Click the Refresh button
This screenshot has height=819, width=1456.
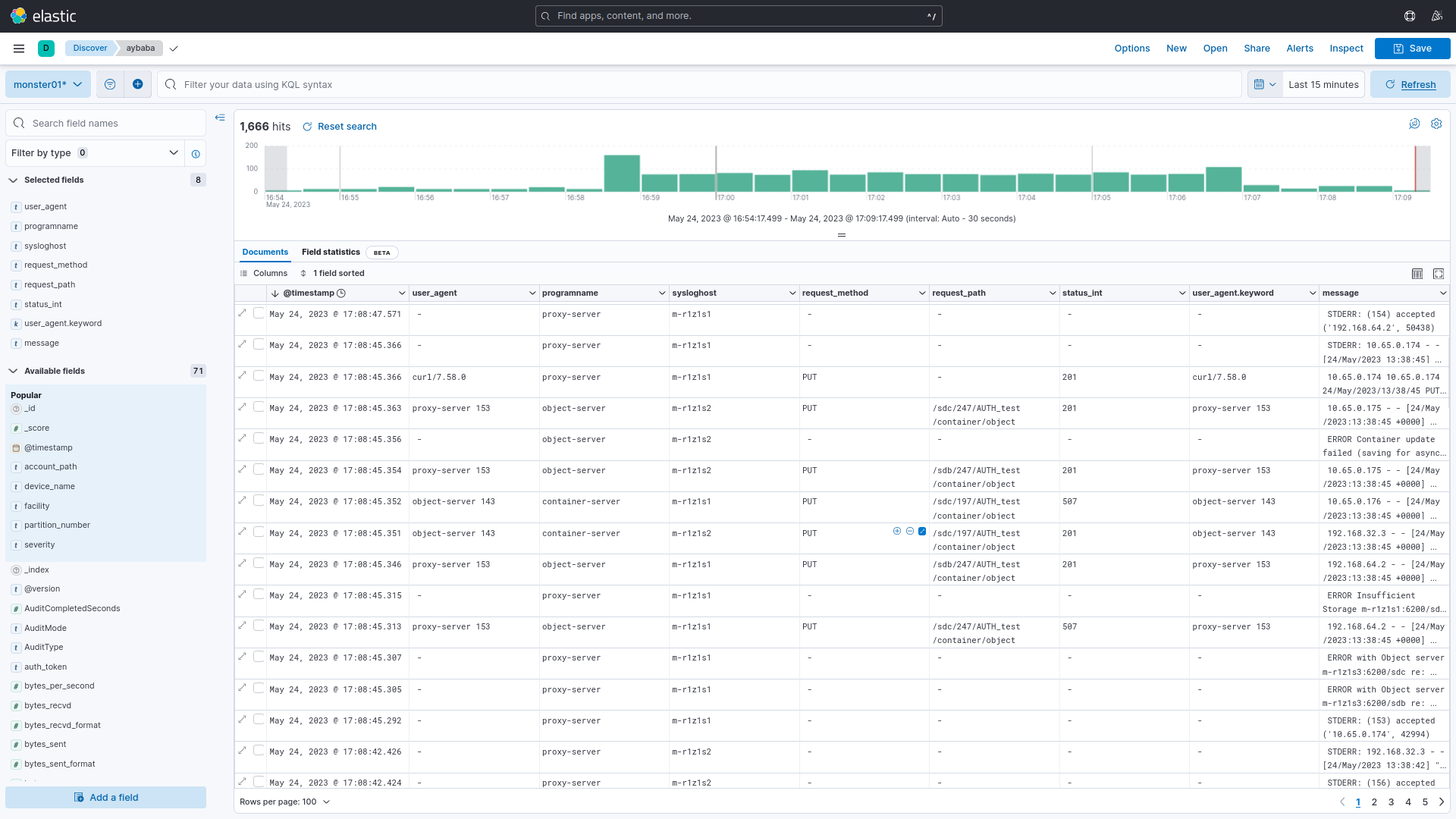[x=1410, y=84]
